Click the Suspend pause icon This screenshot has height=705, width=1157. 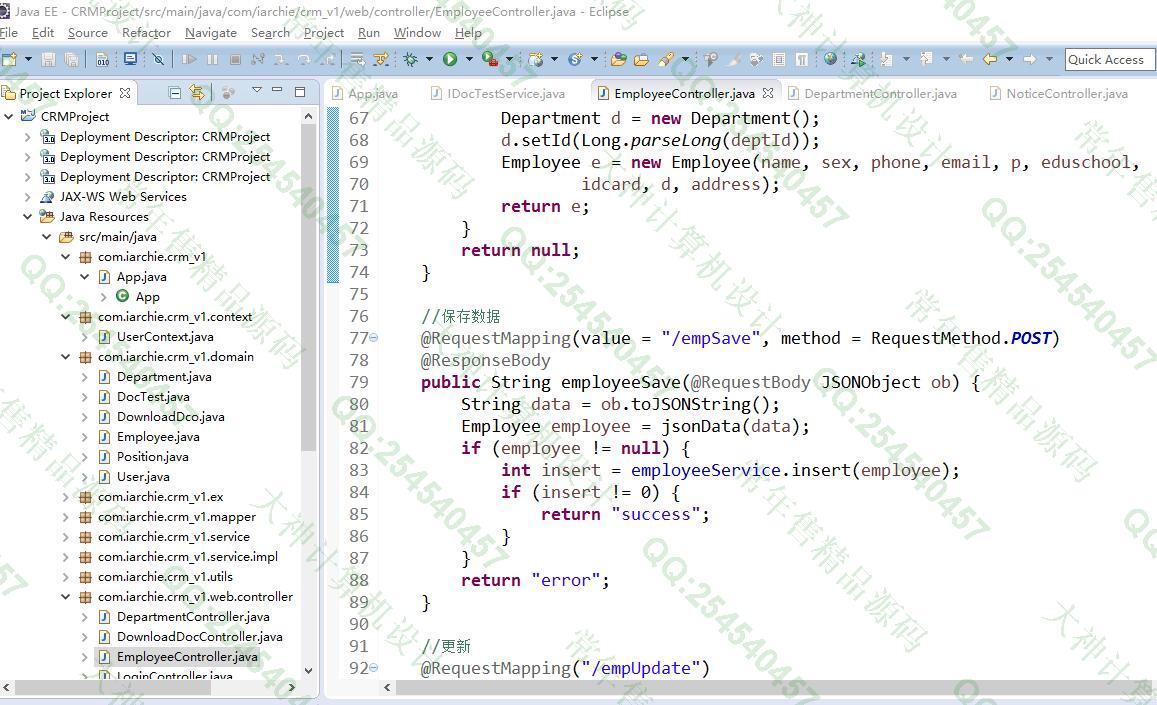pyautogui.click(x=213, y=59)
